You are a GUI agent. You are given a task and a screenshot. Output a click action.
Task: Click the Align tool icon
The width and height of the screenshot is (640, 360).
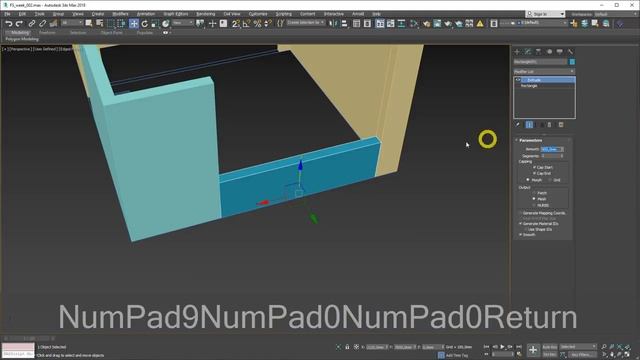(344, 24)
